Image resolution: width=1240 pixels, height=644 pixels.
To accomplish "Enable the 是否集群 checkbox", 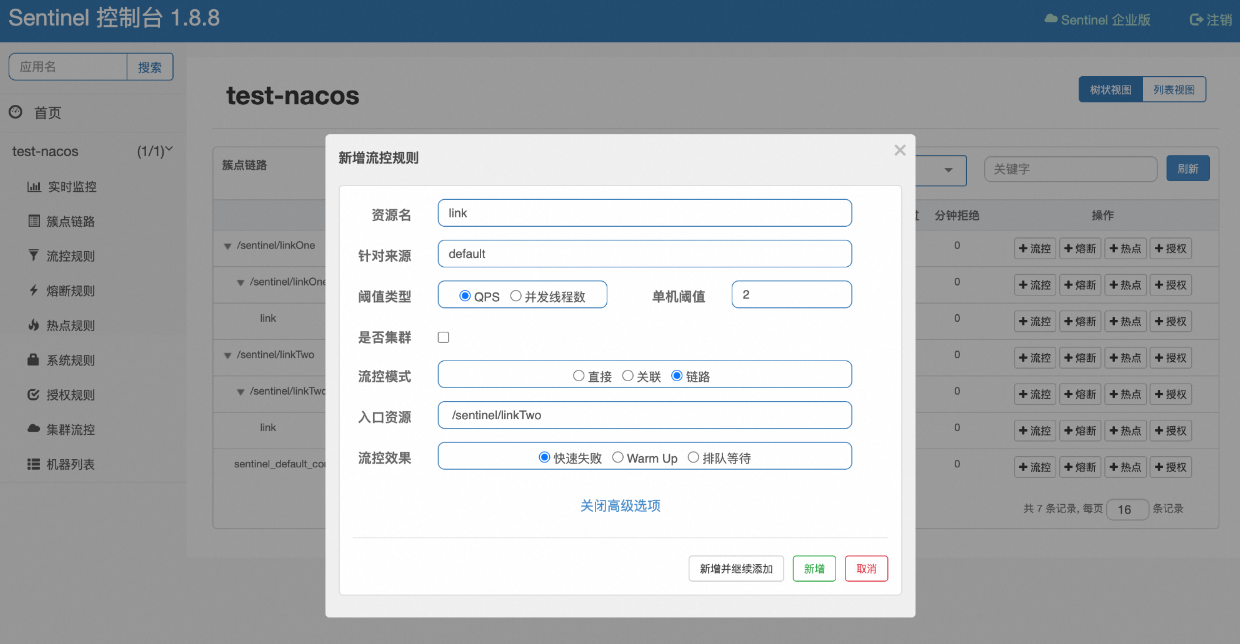I will pos(444,338).
